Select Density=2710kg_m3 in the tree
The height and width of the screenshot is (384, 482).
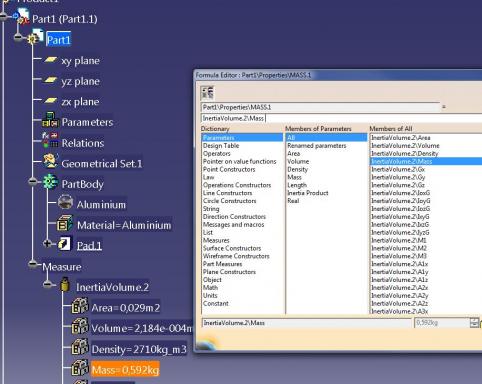pos(139,349)
